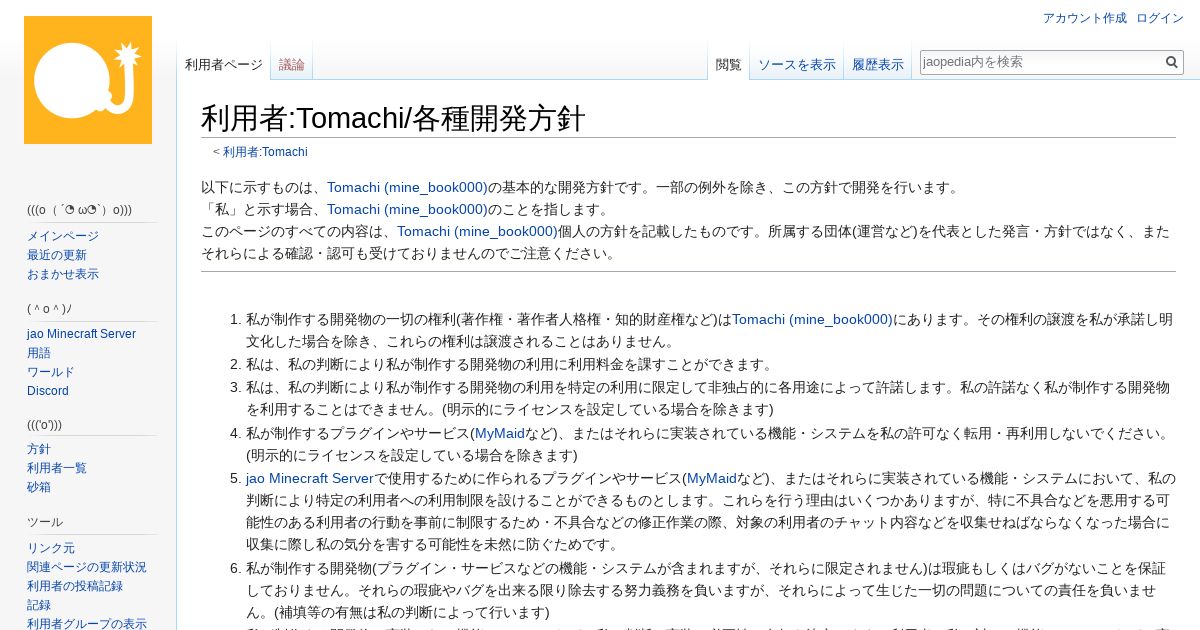Click the ツール sidebar heading

click(x=45, y=522)
